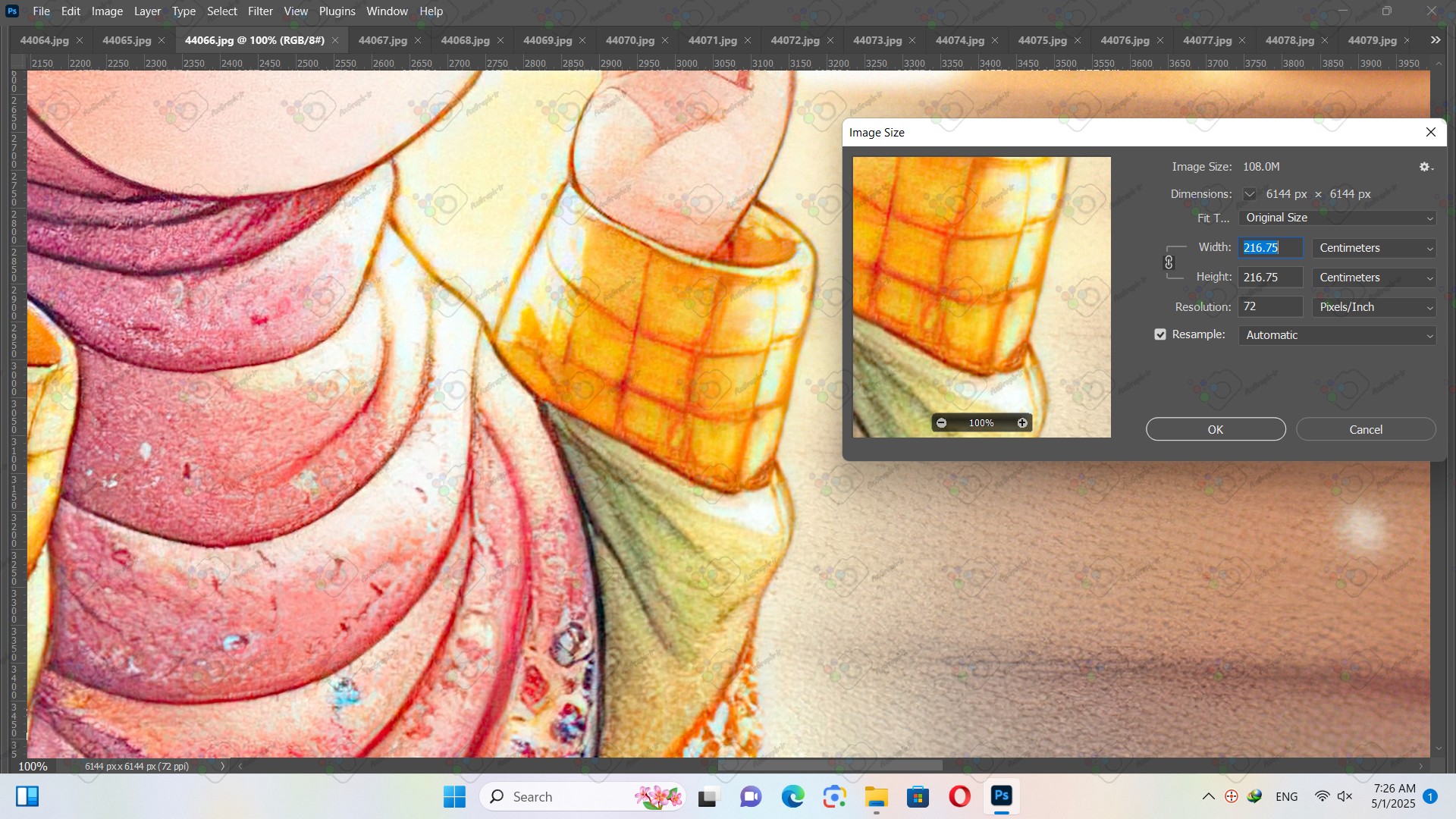Click Cancel in Image Size dialog

1366,429
